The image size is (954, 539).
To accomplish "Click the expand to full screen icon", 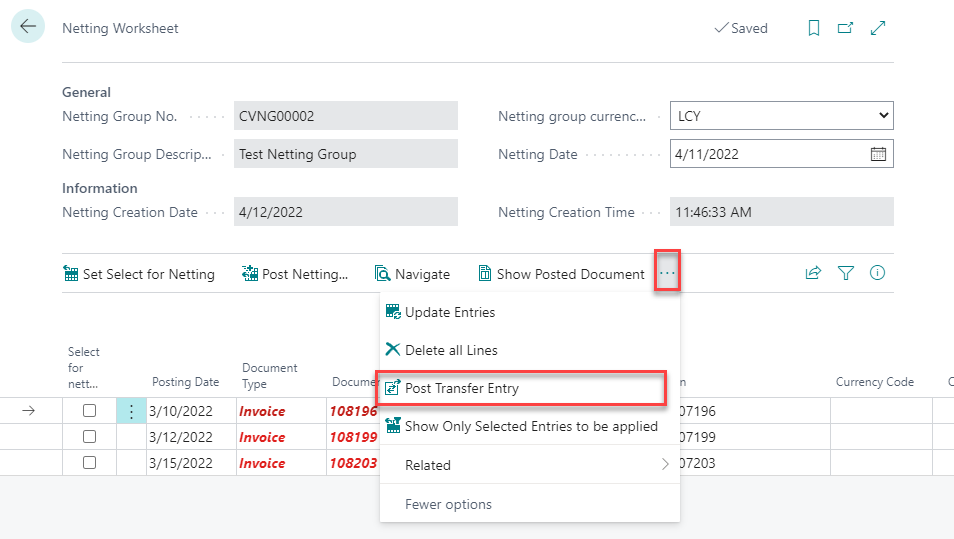I will 878,28.
